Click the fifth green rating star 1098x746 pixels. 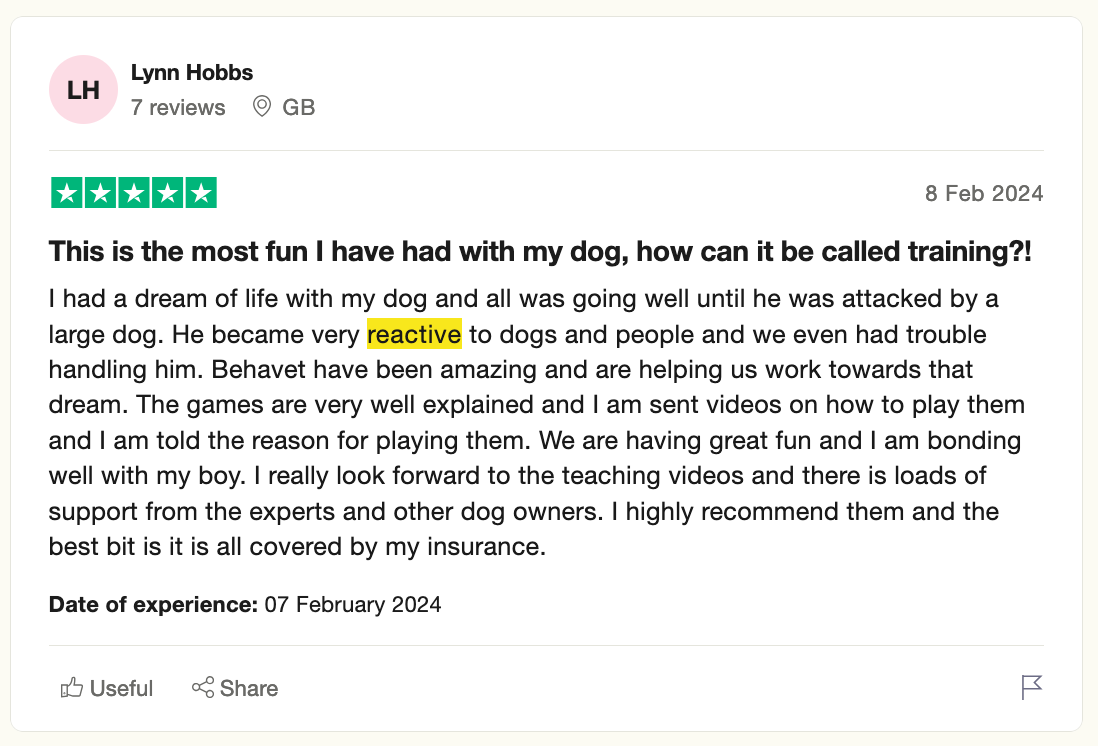[x=201, y=193]
